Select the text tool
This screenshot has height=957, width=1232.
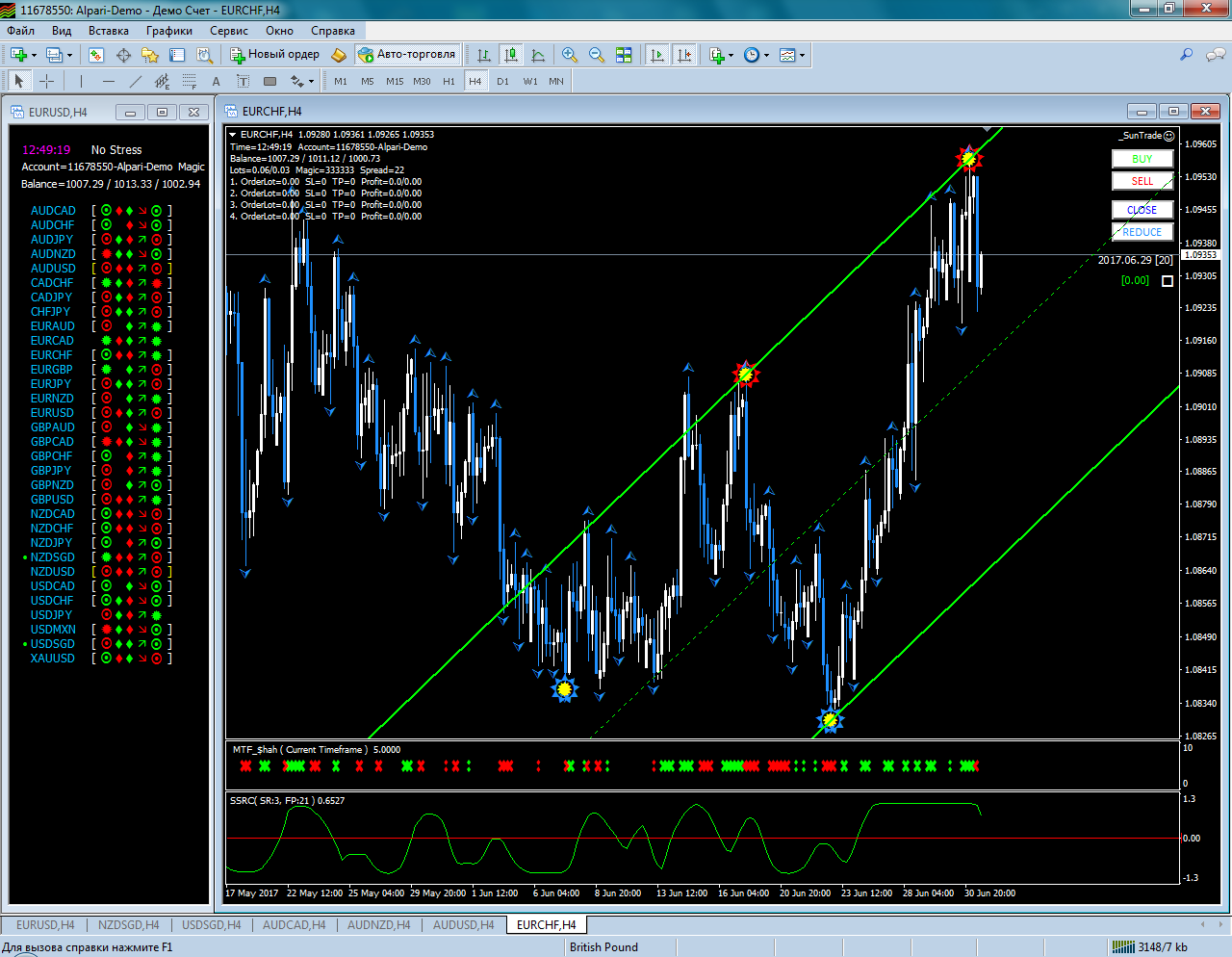pos(217,81)
